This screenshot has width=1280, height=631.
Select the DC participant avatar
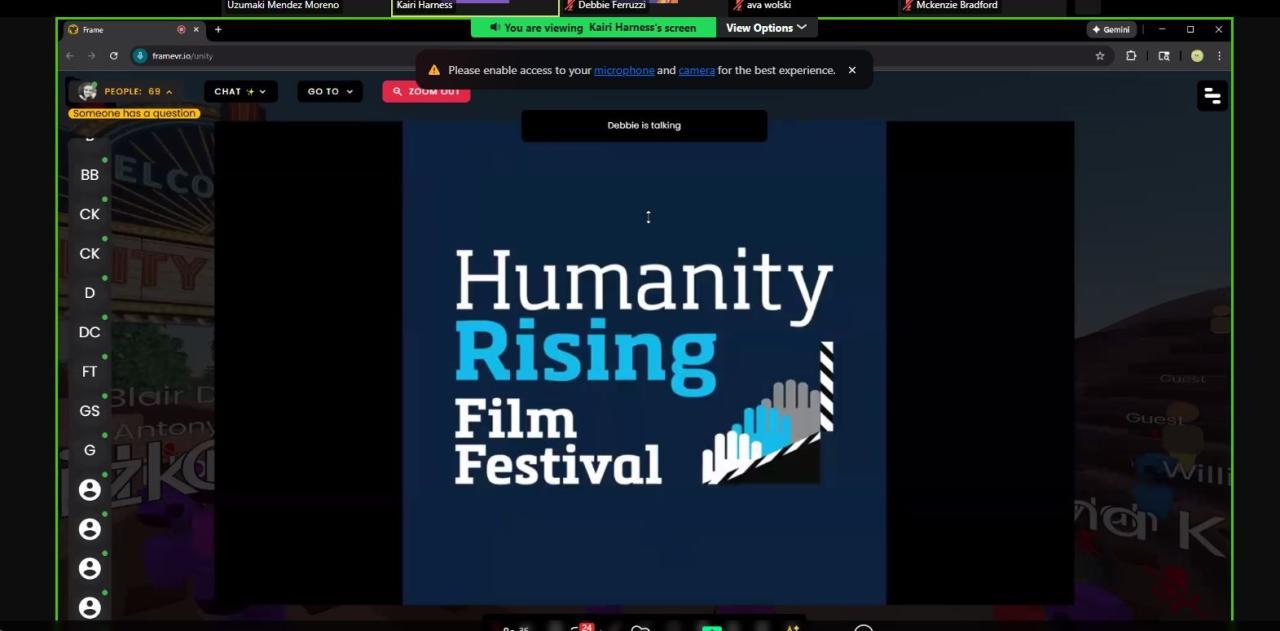pyautogui.click(x=90, y=332)
